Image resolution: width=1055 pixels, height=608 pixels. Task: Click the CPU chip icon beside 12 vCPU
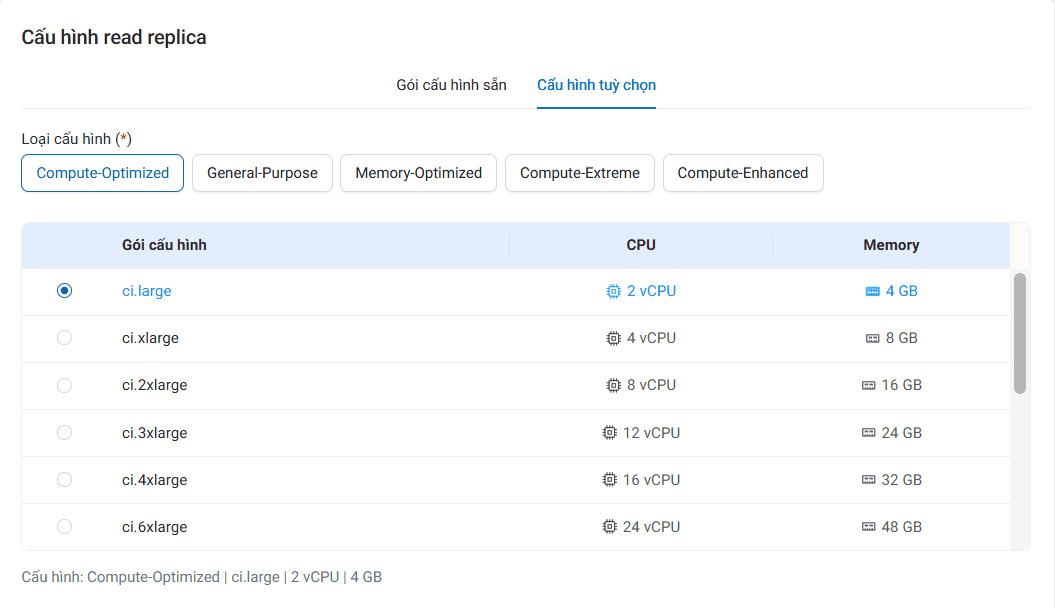(609, 432)
